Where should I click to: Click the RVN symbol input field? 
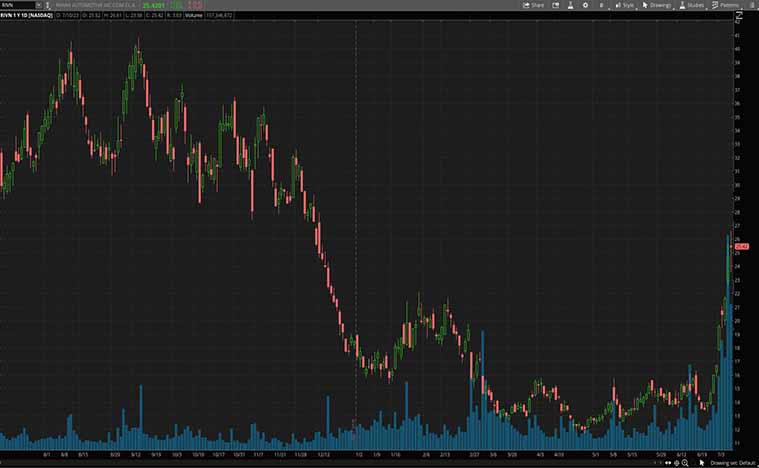point(17,5)
